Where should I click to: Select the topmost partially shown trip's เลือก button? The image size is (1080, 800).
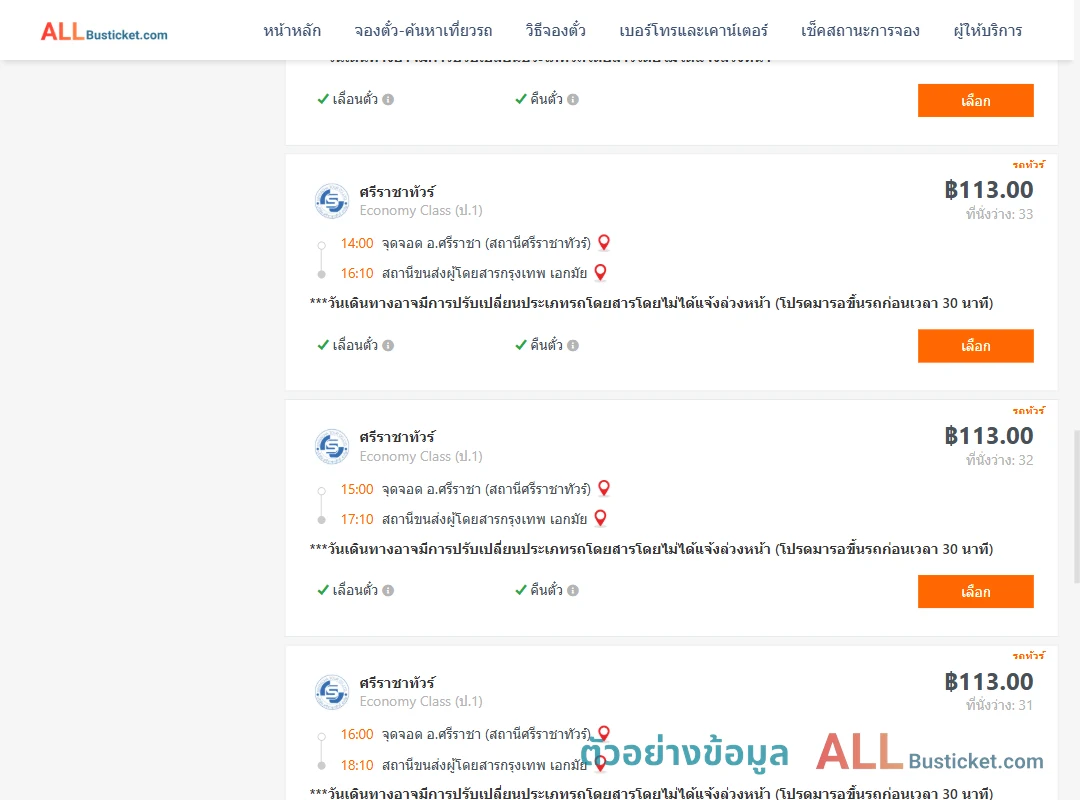click(x=975, y=101)
